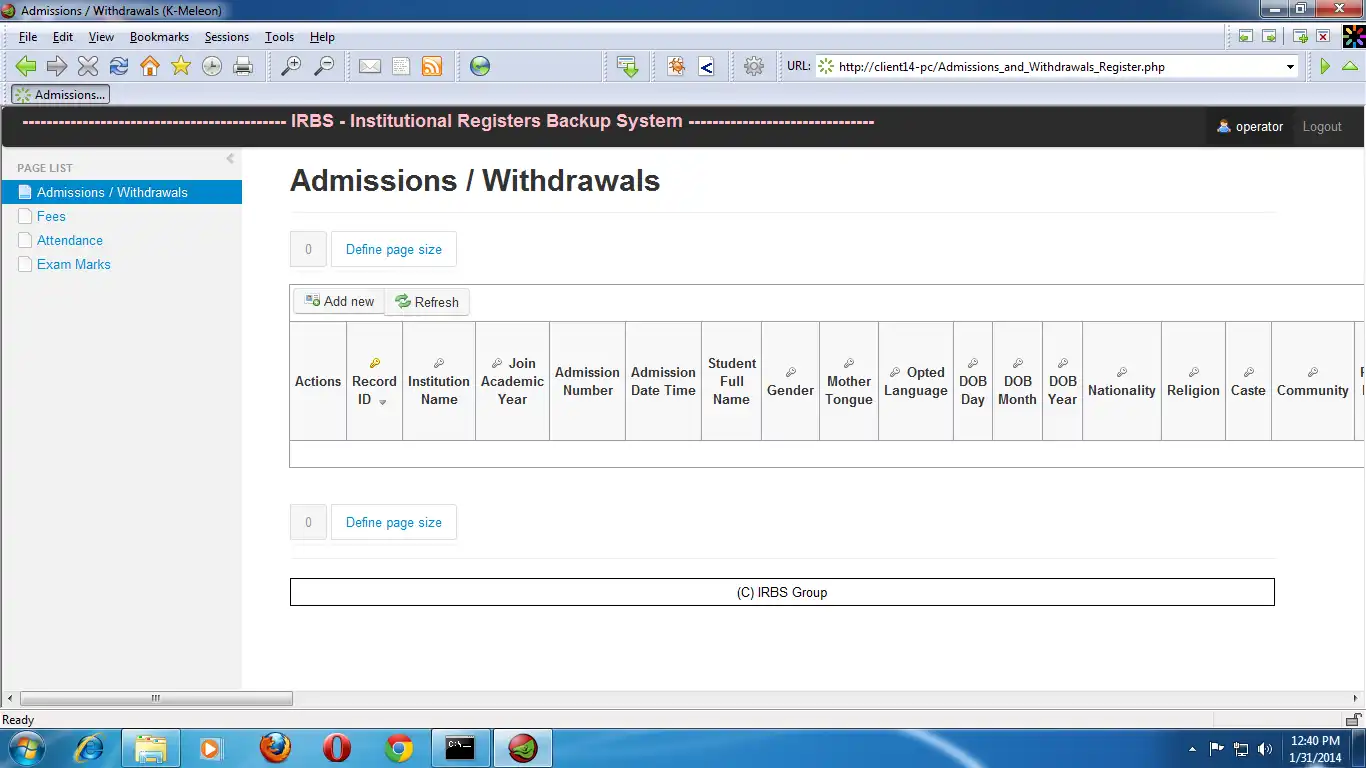Open the Tools menu
The image size is (1366, 768).
click(279, 37)
